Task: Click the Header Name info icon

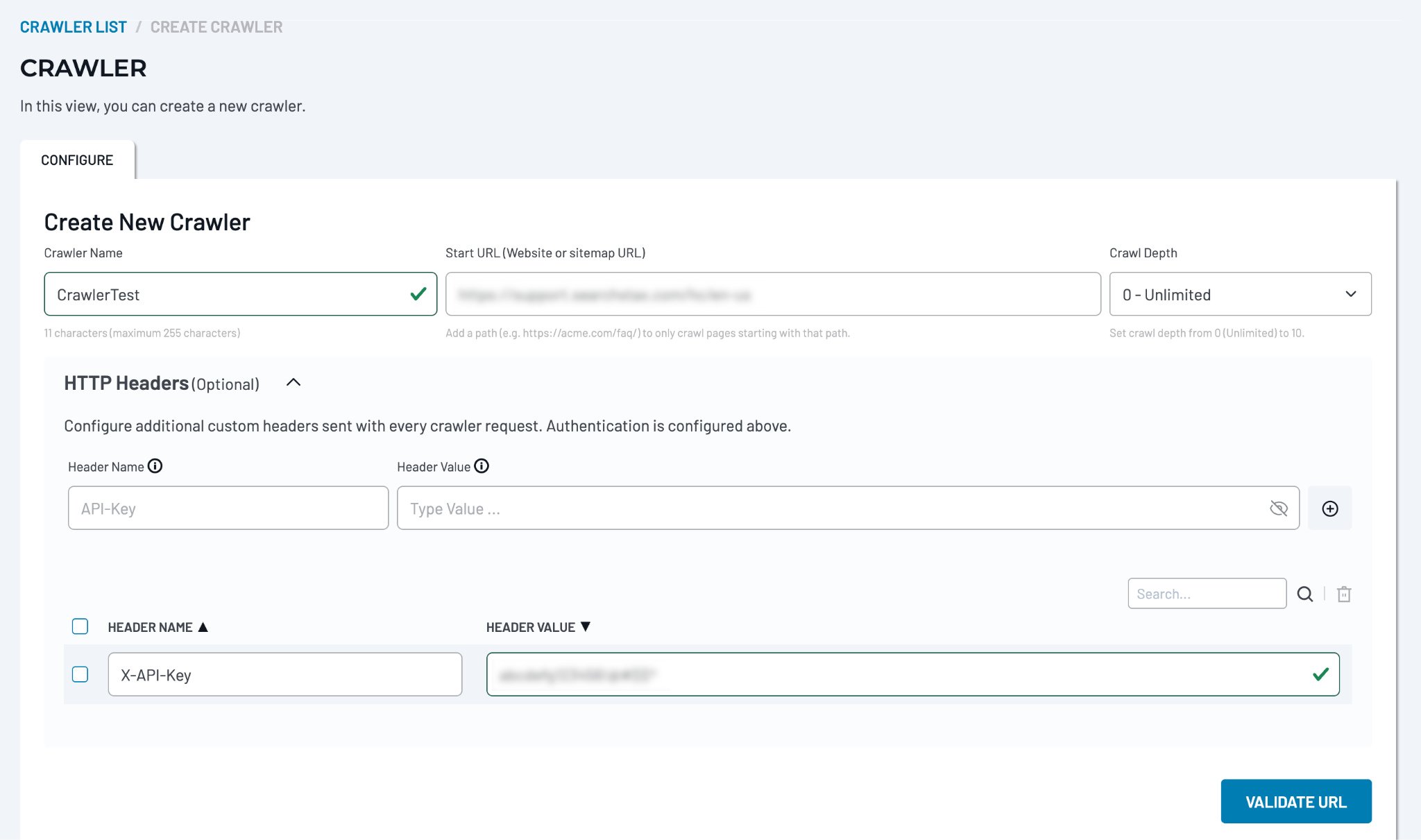Action: pyautogui.click(x=155, y=466)
